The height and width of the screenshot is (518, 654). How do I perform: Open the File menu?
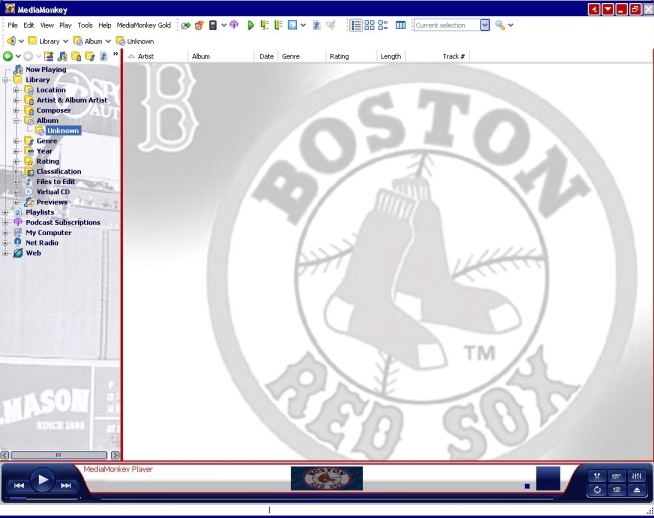(x=13, y=25)
